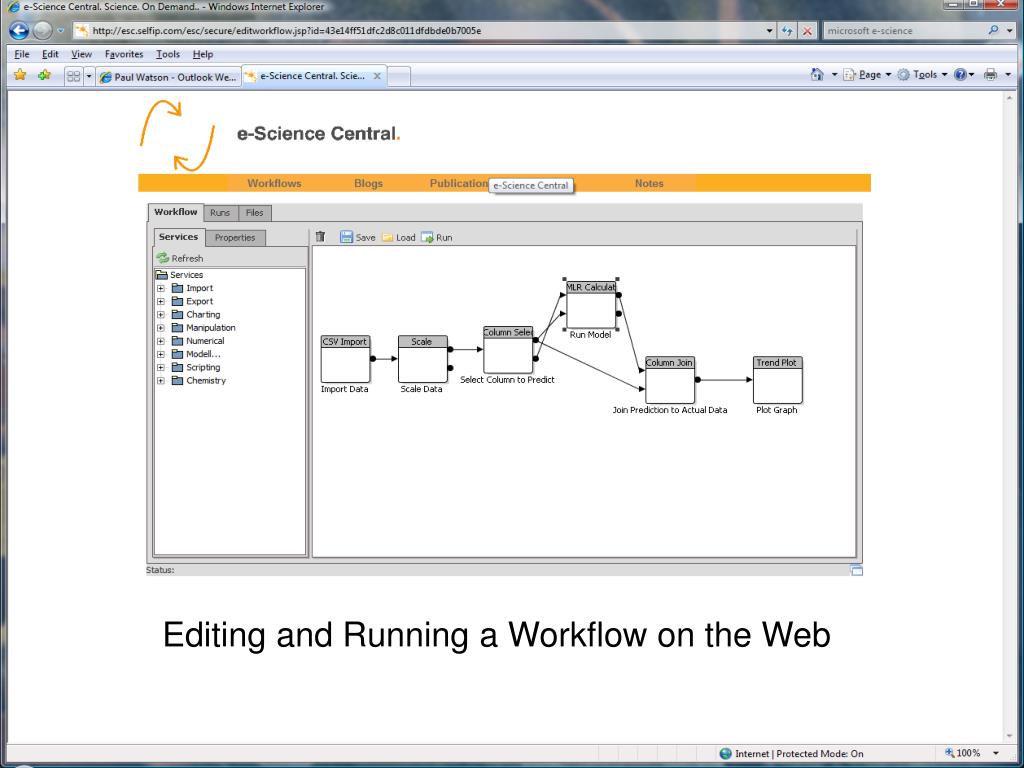The width and height of the screenshot is (1024, 768).
Task: Open the Edit menu
Action: (x=50, y=54)
